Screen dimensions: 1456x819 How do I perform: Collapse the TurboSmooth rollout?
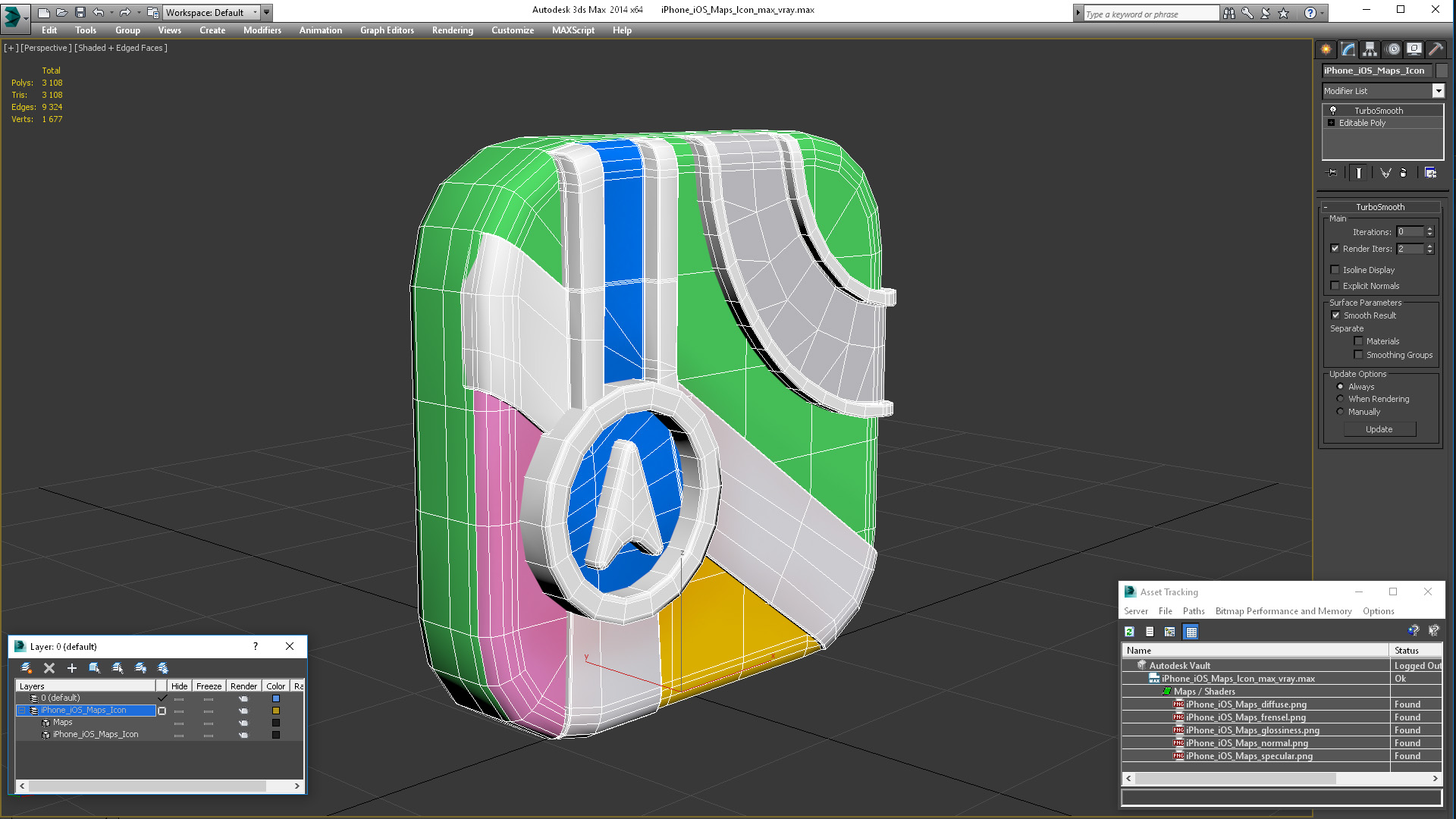pyautogui.click(x=1326, y=207)
